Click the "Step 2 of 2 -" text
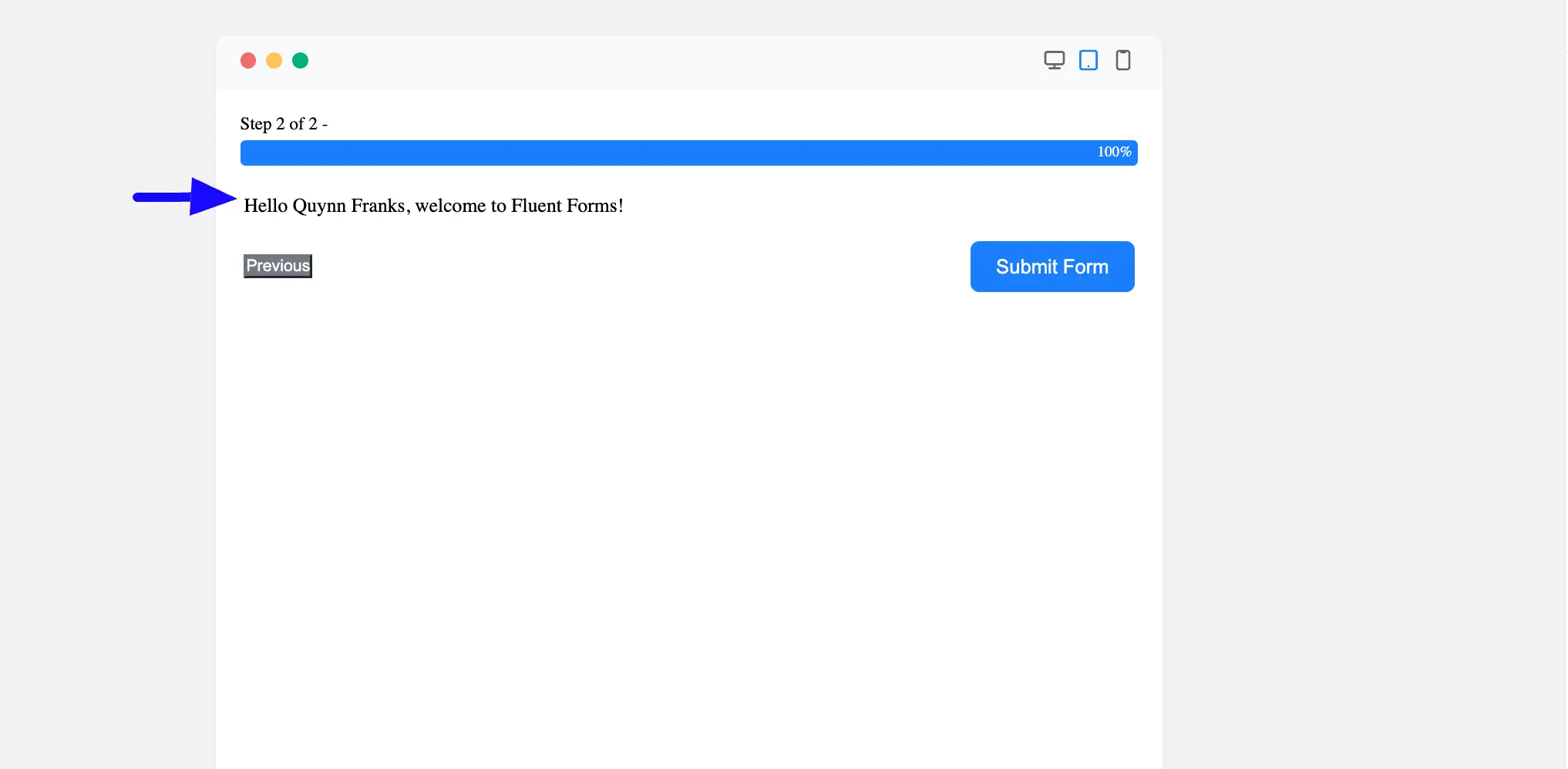Screen dimensions: 1568x769 pyautogui.click(x=284, y=124)
